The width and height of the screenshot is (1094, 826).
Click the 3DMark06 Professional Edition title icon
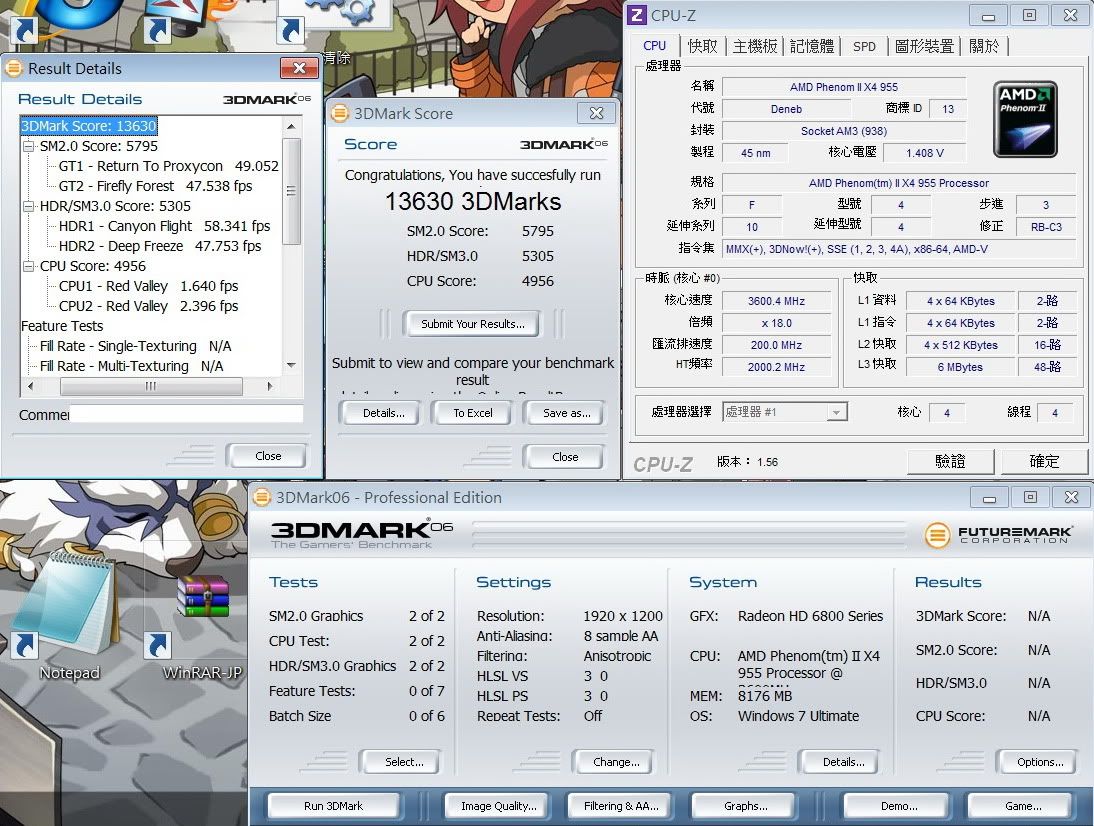click(262, 497)
